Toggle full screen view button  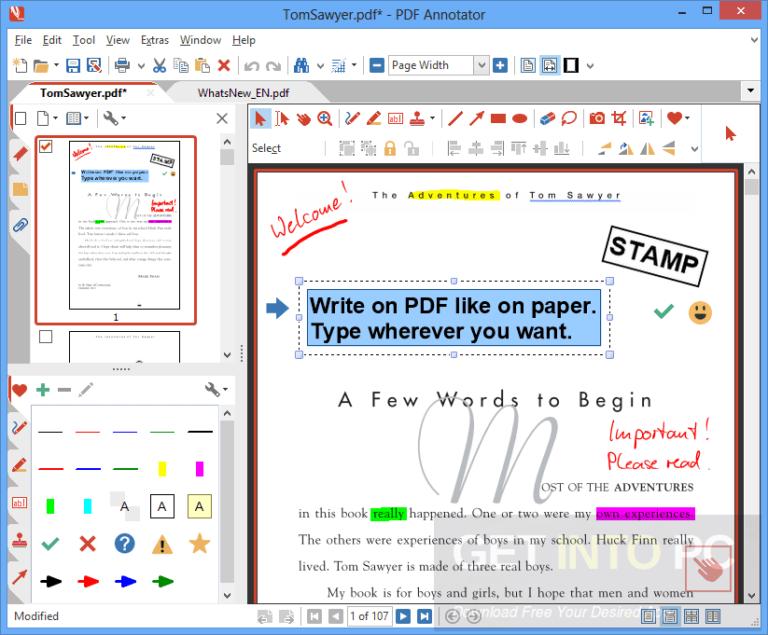[x=571, y=65]
